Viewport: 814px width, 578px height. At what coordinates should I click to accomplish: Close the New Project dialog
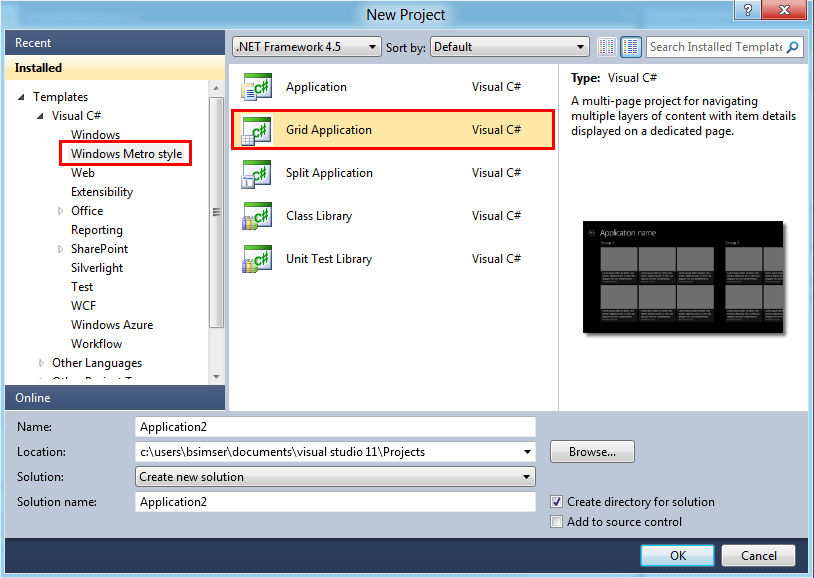784,10
